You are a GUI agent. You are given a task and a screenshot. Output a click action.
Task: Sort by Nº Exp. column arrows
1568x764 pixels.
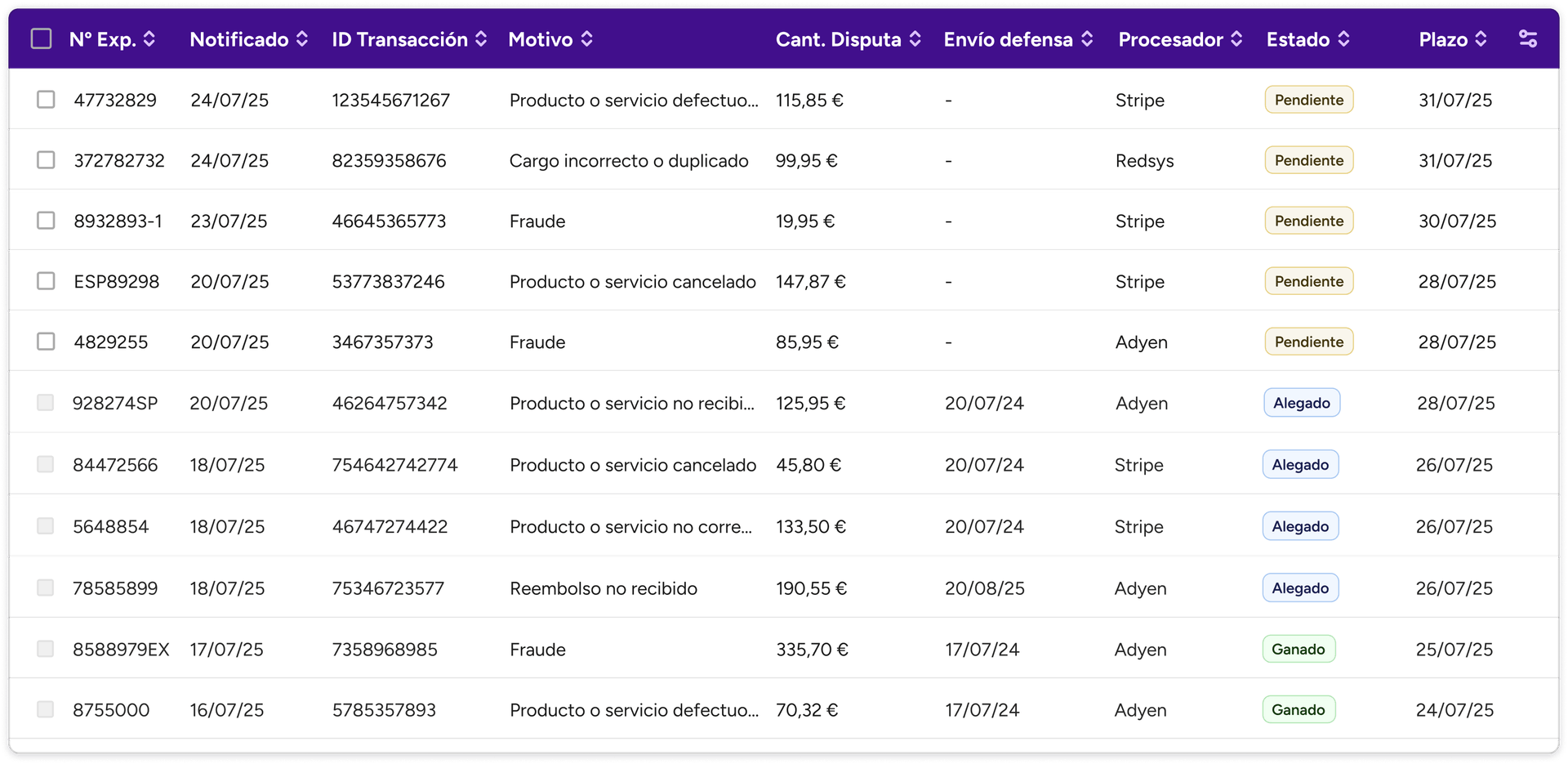pyautogui.click(x=149, y=38)
